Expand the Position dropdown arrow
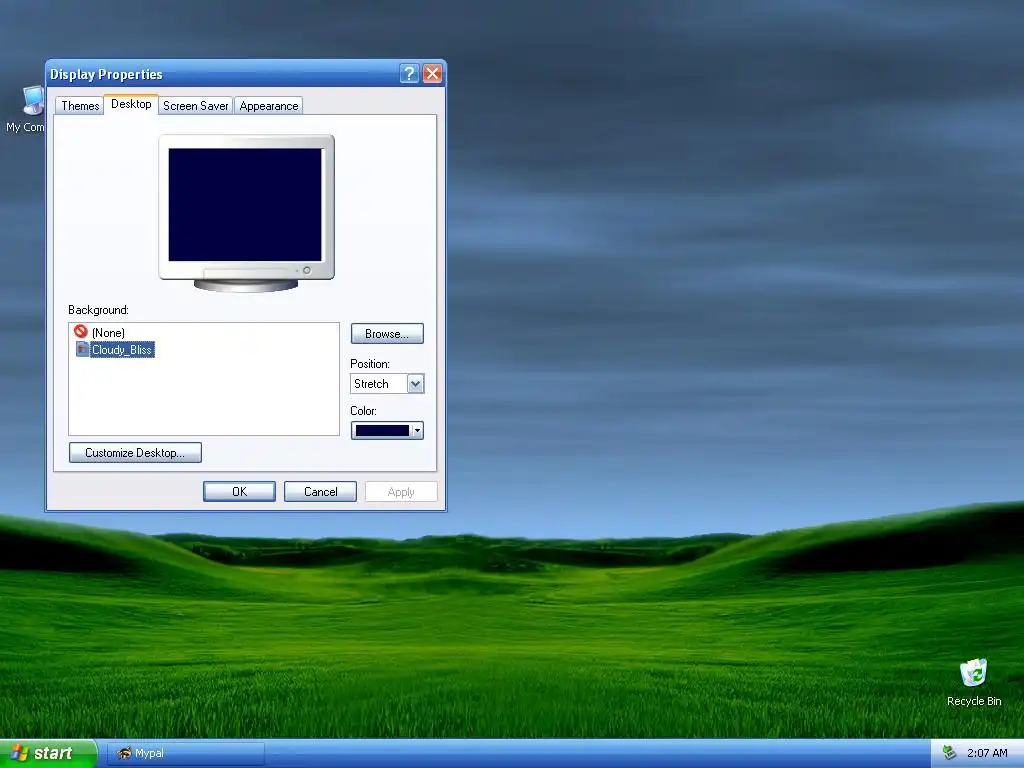 415,383
